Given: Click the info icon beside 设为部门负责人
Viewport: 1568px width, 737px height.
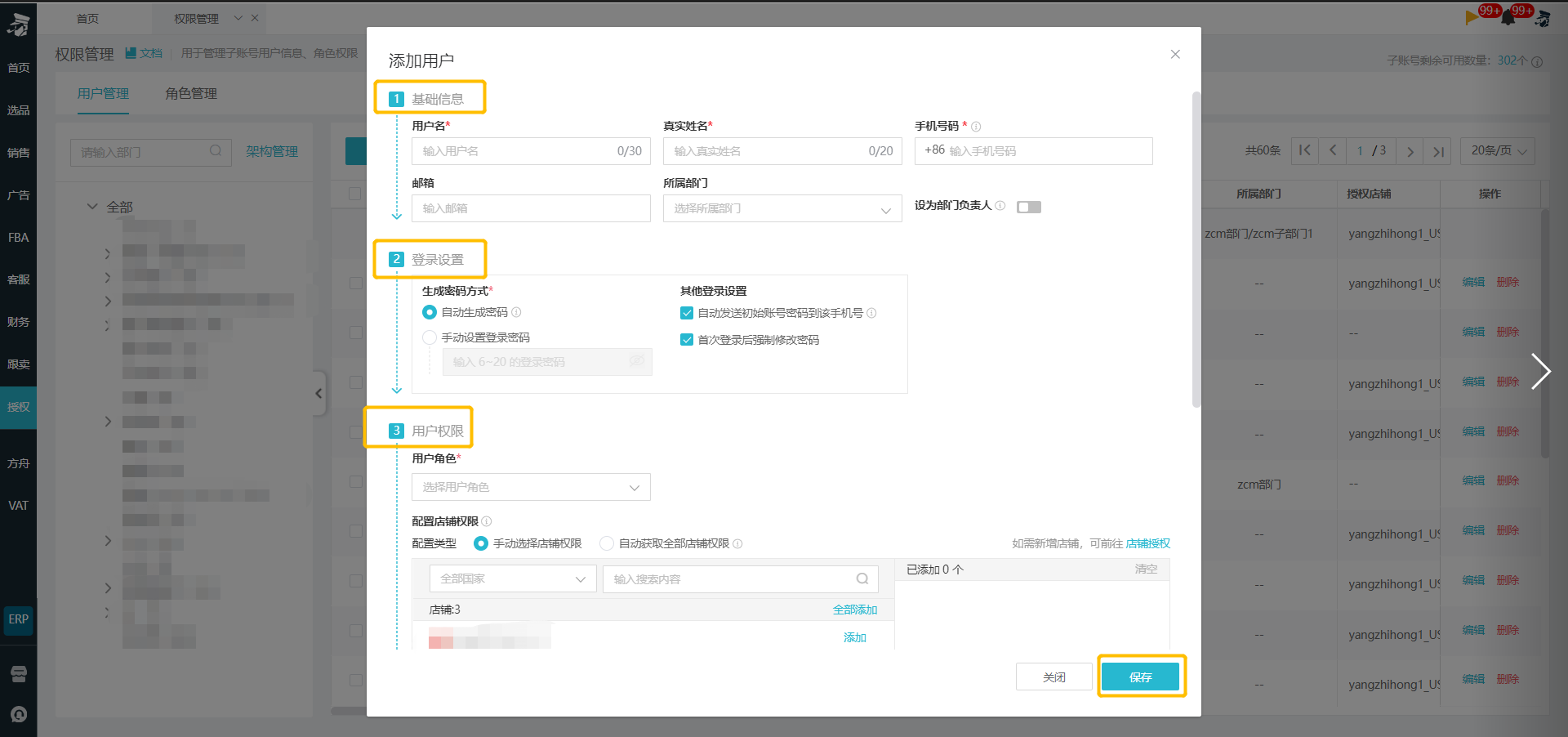Looking at the screenshot, I should (x=1000, y=206).
